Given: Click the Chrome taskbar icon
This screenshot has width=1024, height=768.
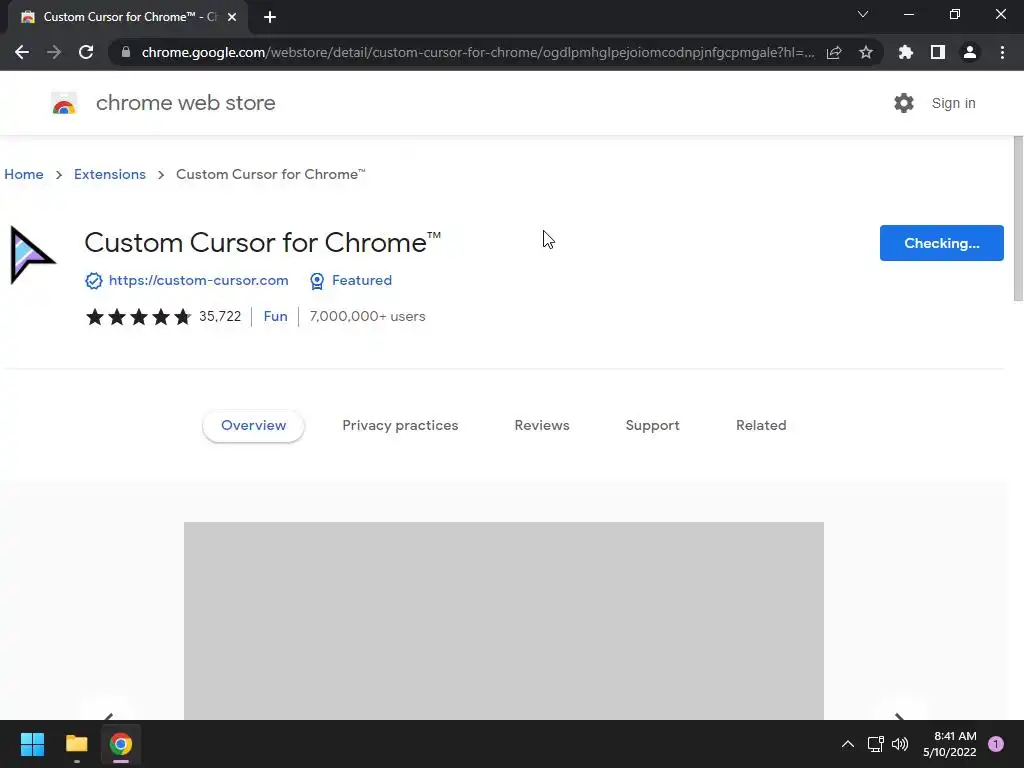Looking at the screenshot, I should click(121, 744).
